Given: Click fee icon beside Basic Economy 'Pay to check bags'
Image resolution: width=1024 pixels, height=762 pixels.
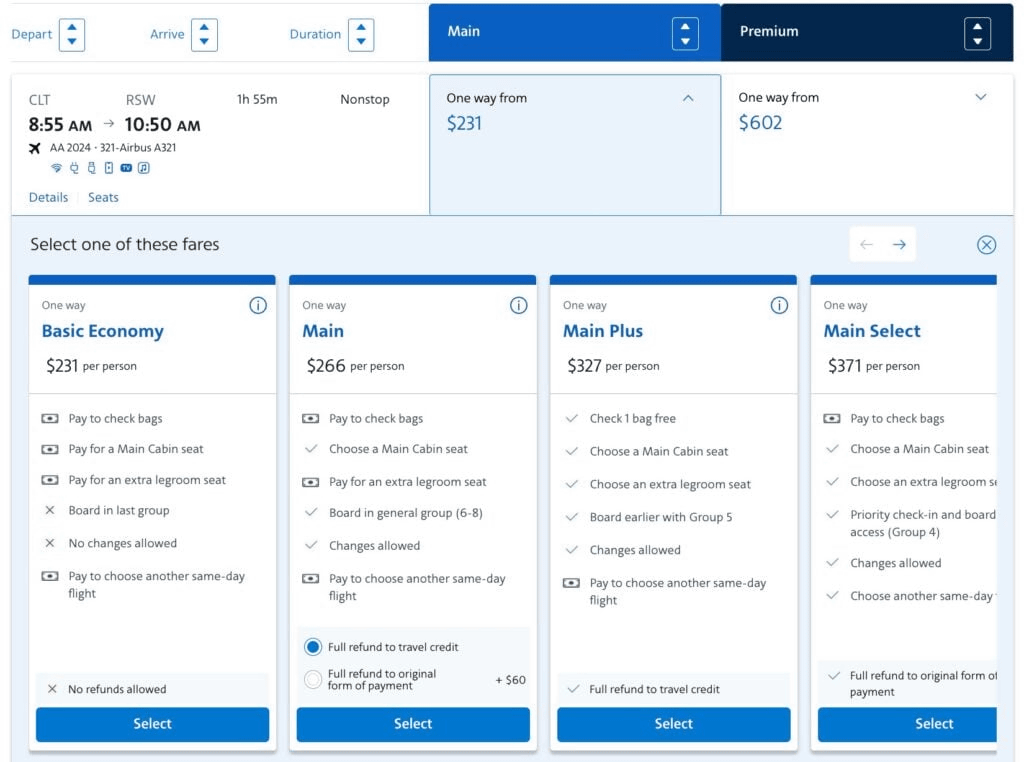Looking at the screenshot, I should pyautogui.click(x=50, y=419).
